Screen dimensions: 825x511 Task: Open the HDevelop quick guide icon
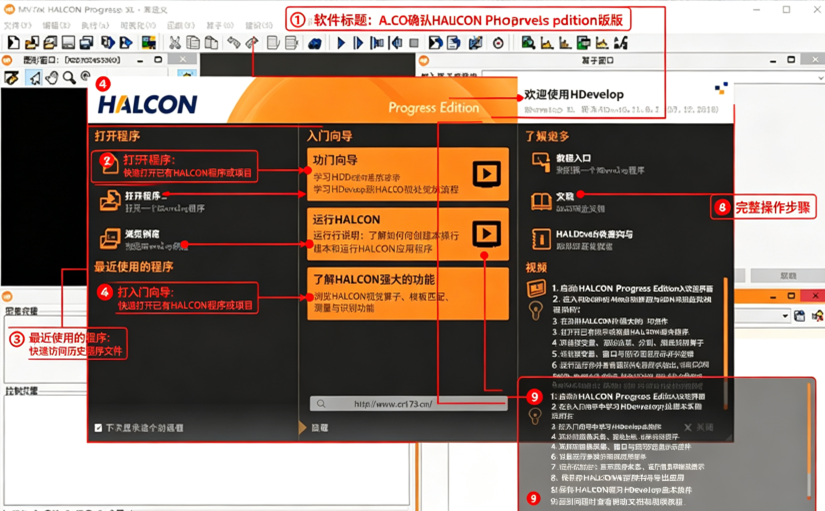(541, 239)
